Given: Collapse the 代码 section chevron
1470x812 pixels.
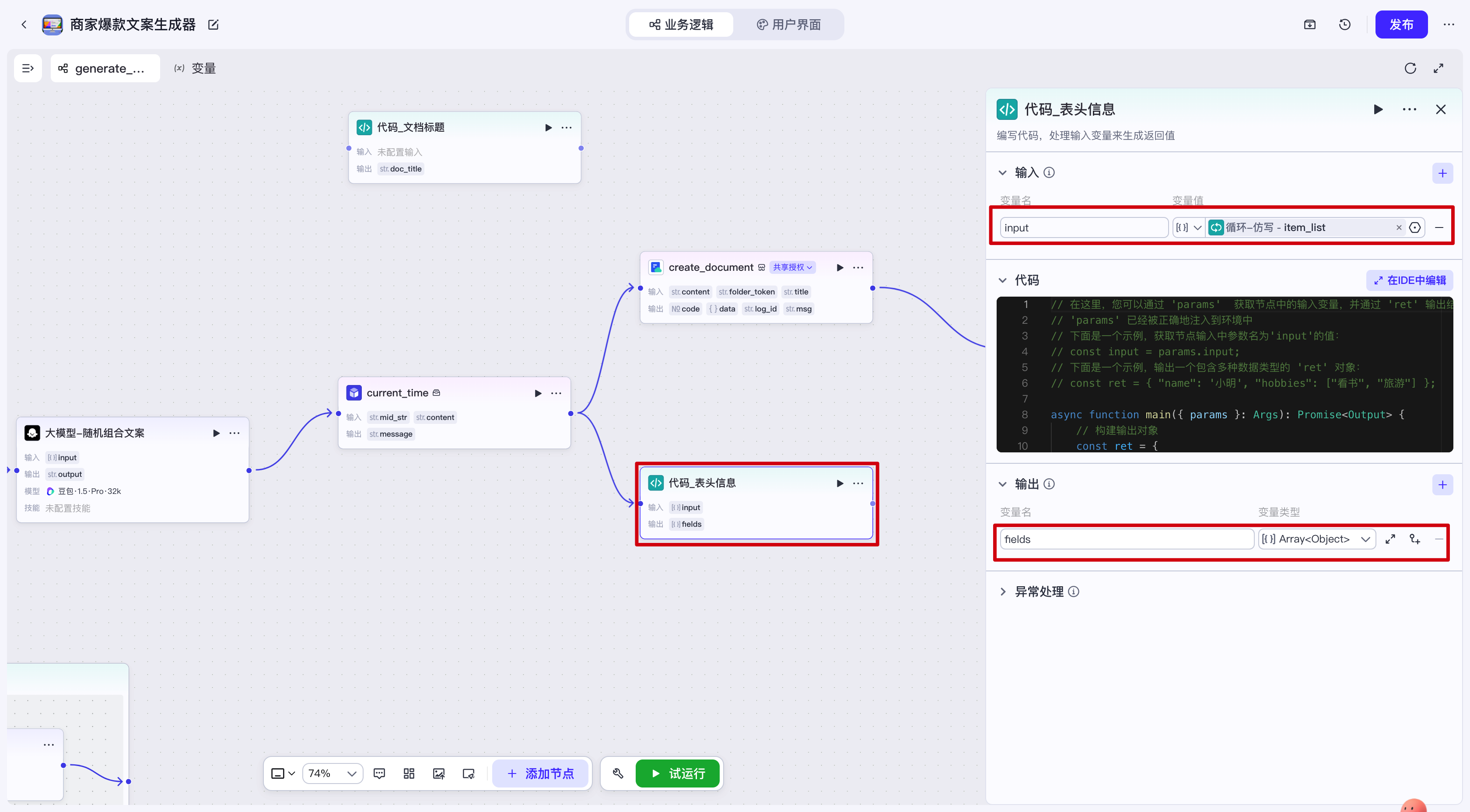Looking at the screenshot, I should (1002, 280).
